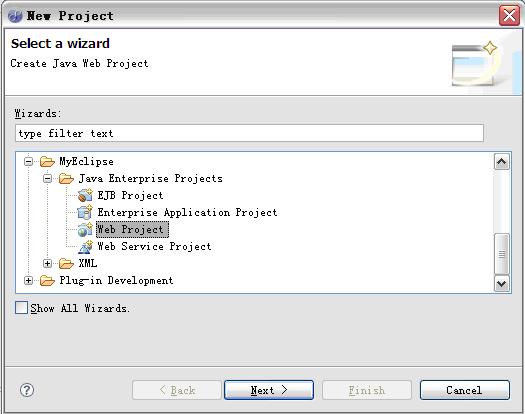Click the Plug-in Development folder icon
The height and width of the screenshot is (414, 525).
[47, 281]
